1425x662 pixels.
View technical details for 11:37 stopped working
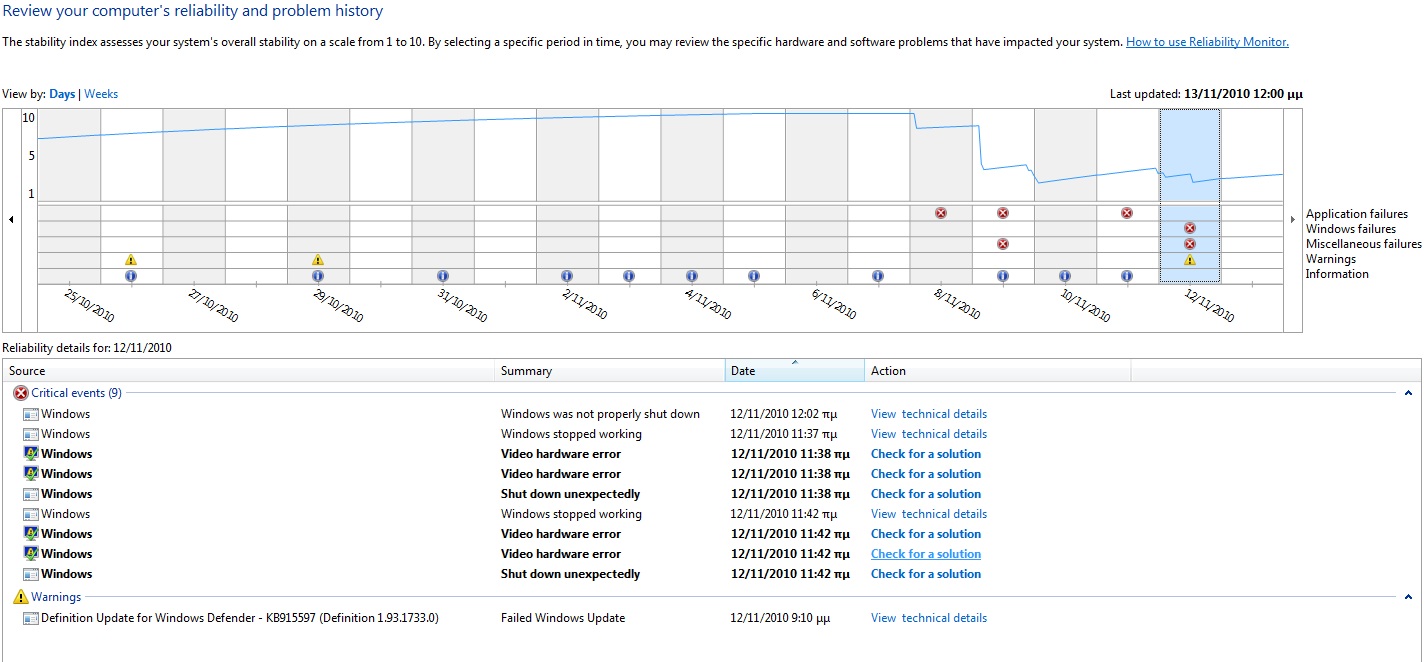click(929, 434)
